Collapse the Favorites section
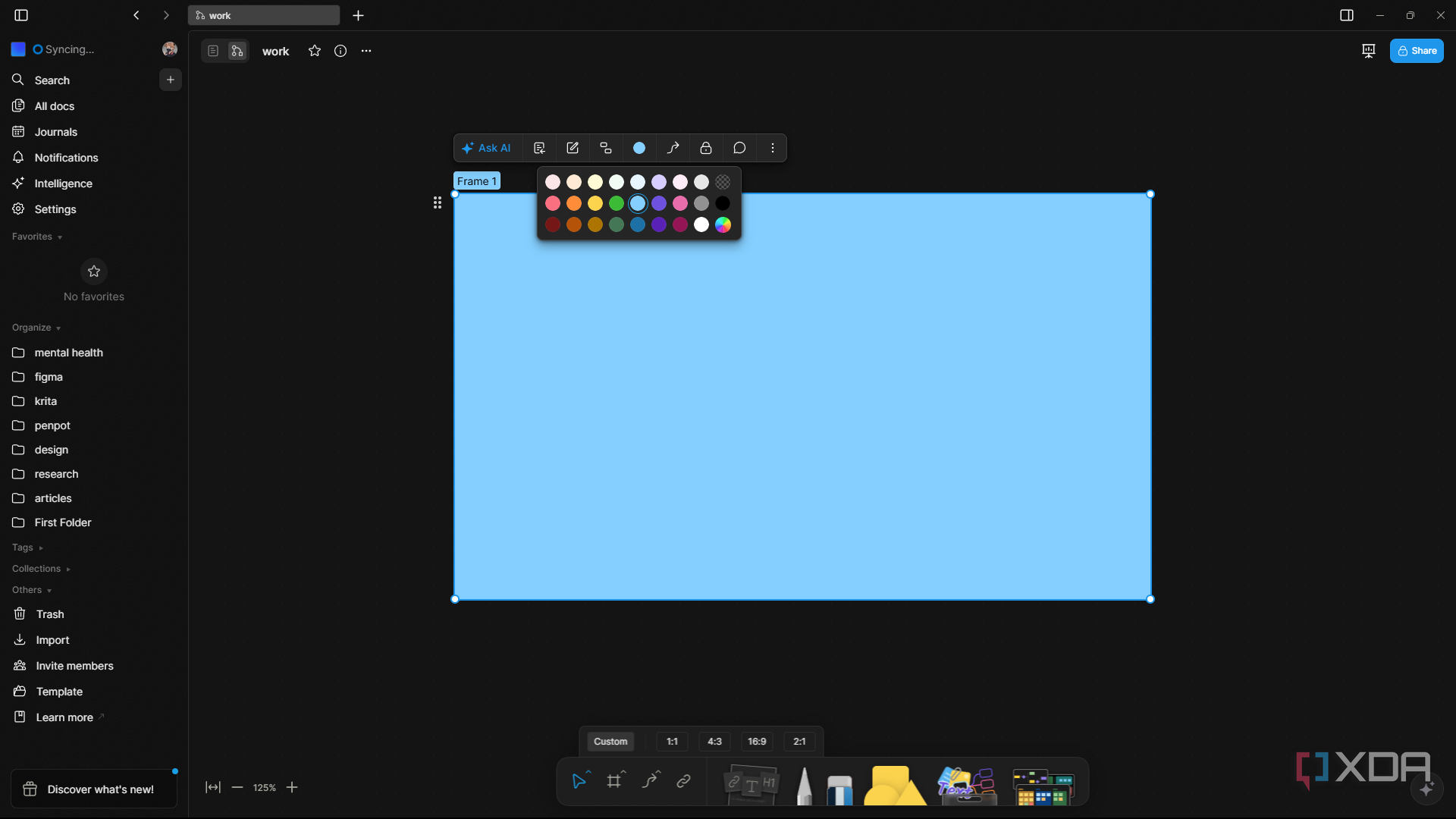This screenshot has height=819, width=1456. coord(37,237)
